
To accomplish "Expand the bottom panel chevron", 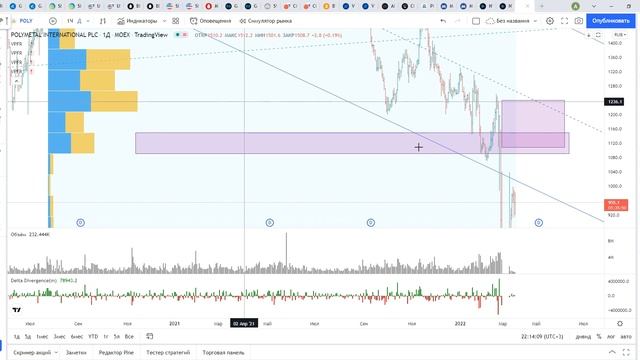I will (612, 352).
